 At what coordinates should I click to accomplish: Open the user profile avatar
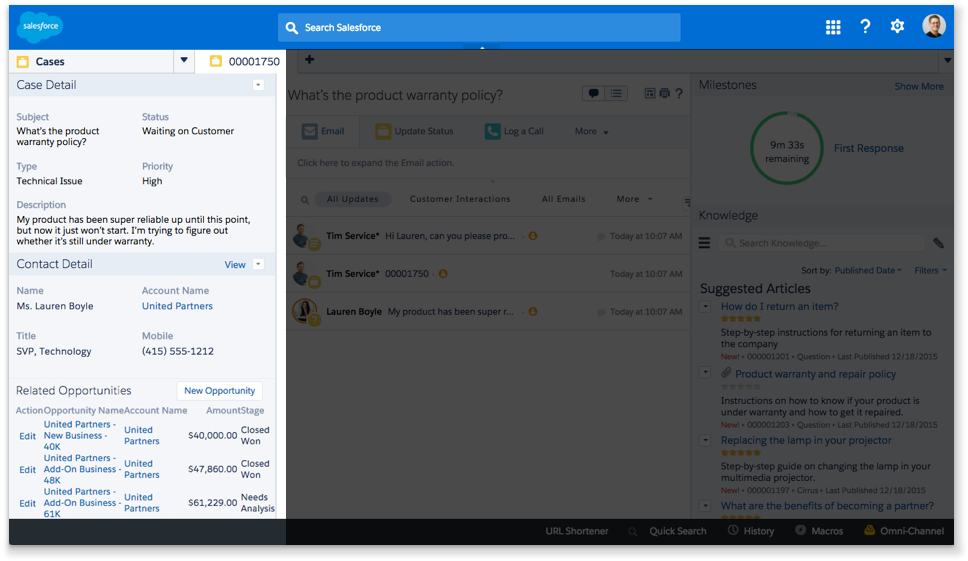[933, 26]
